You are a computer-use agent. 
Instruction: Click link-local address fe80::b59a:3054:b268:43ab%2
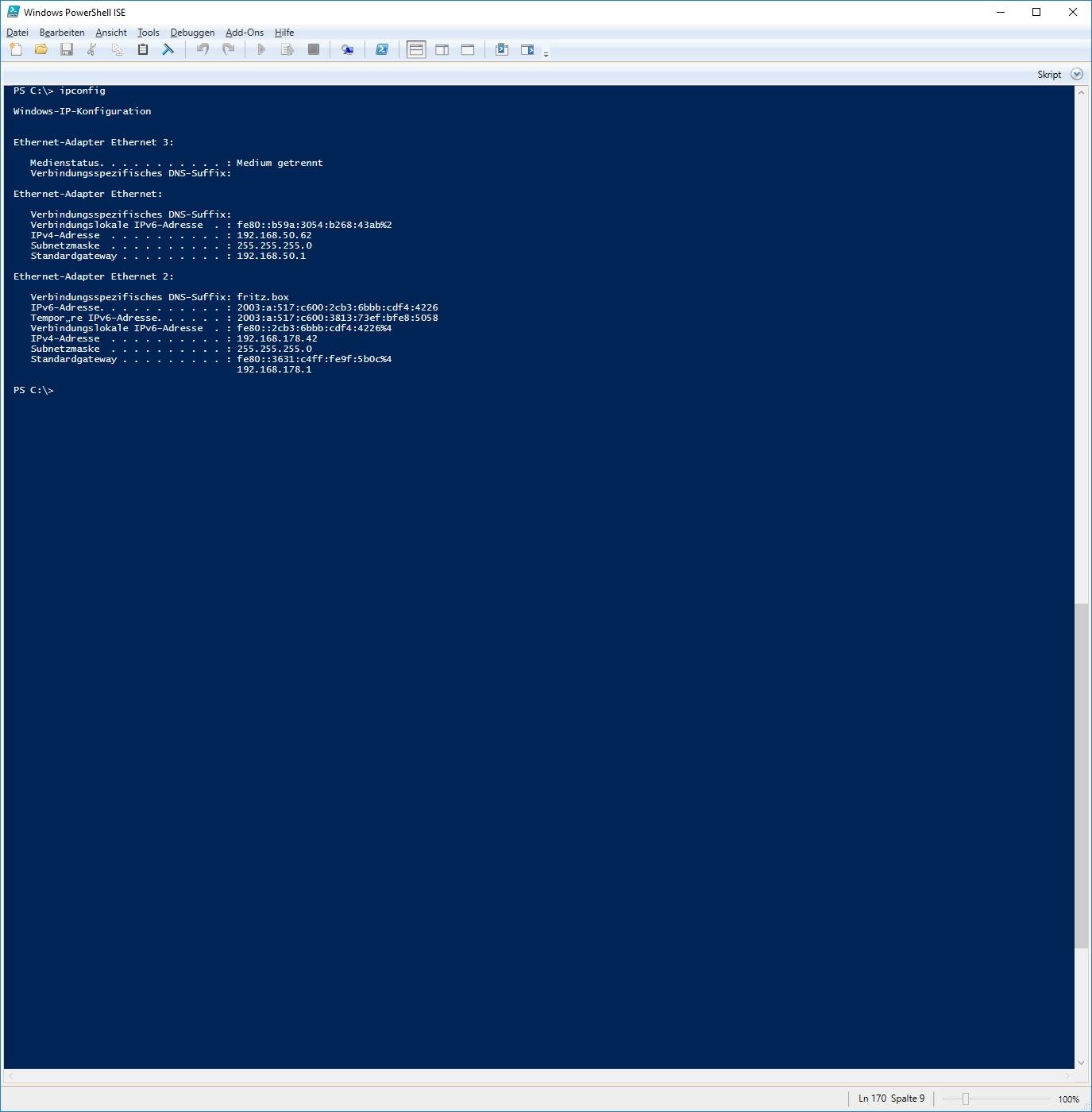tap(314, 225)
